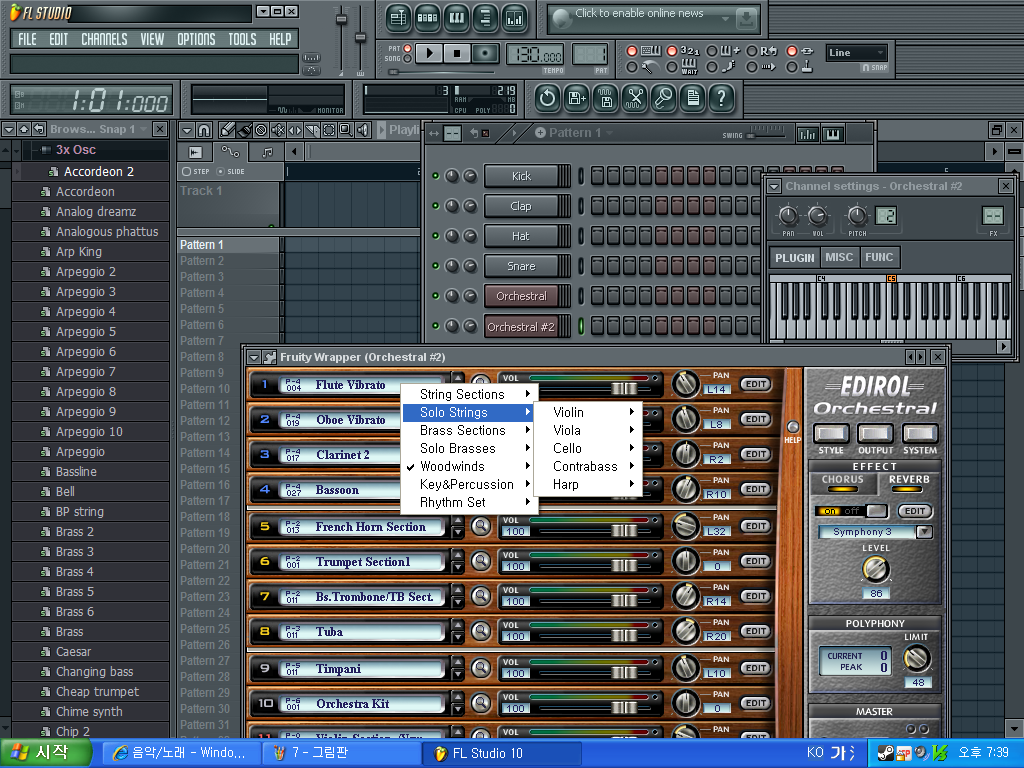The width and height of the screenshot is (1024, 768).
Task: Click the render to audio file icon
Action: click(605, 98)
